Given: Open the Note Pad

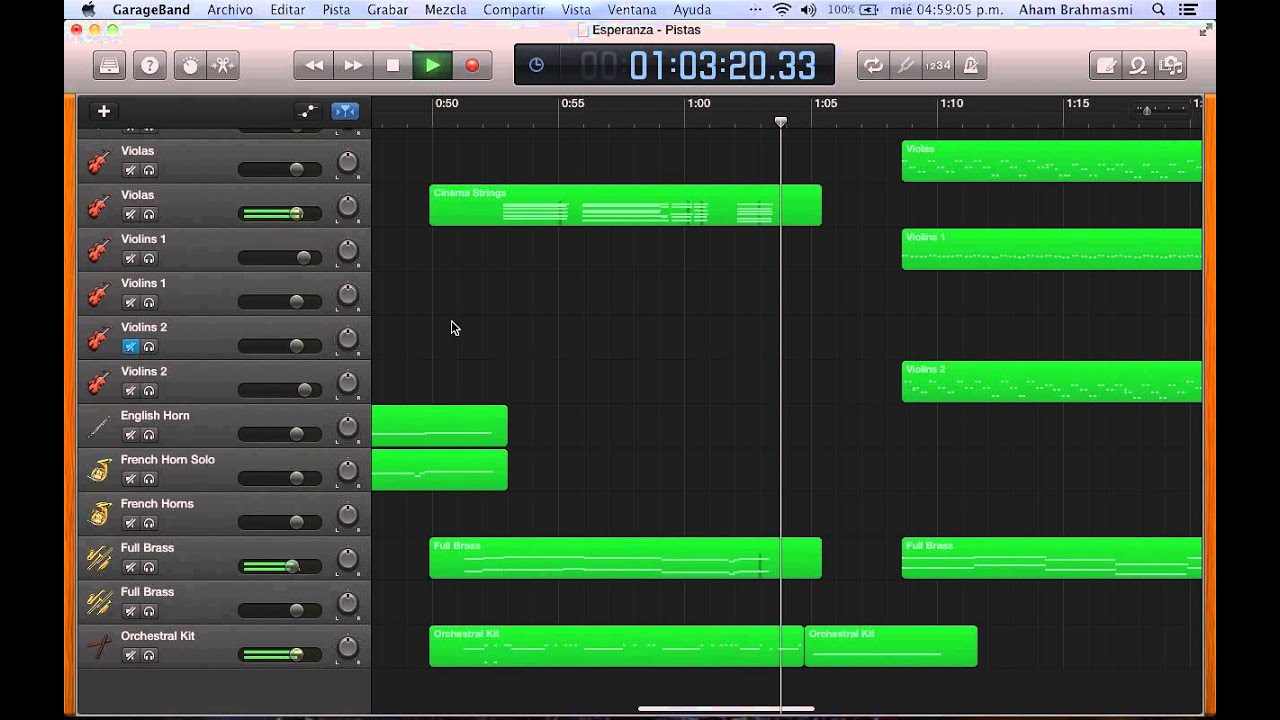Looking at the screenshot, I should coord(1106,65).
